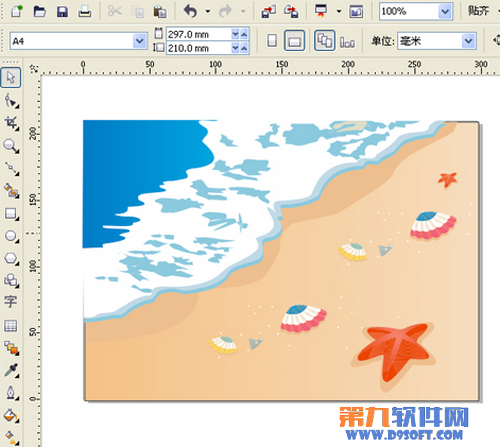Open the redo history dropdown arrow

(x=243, y=11)
